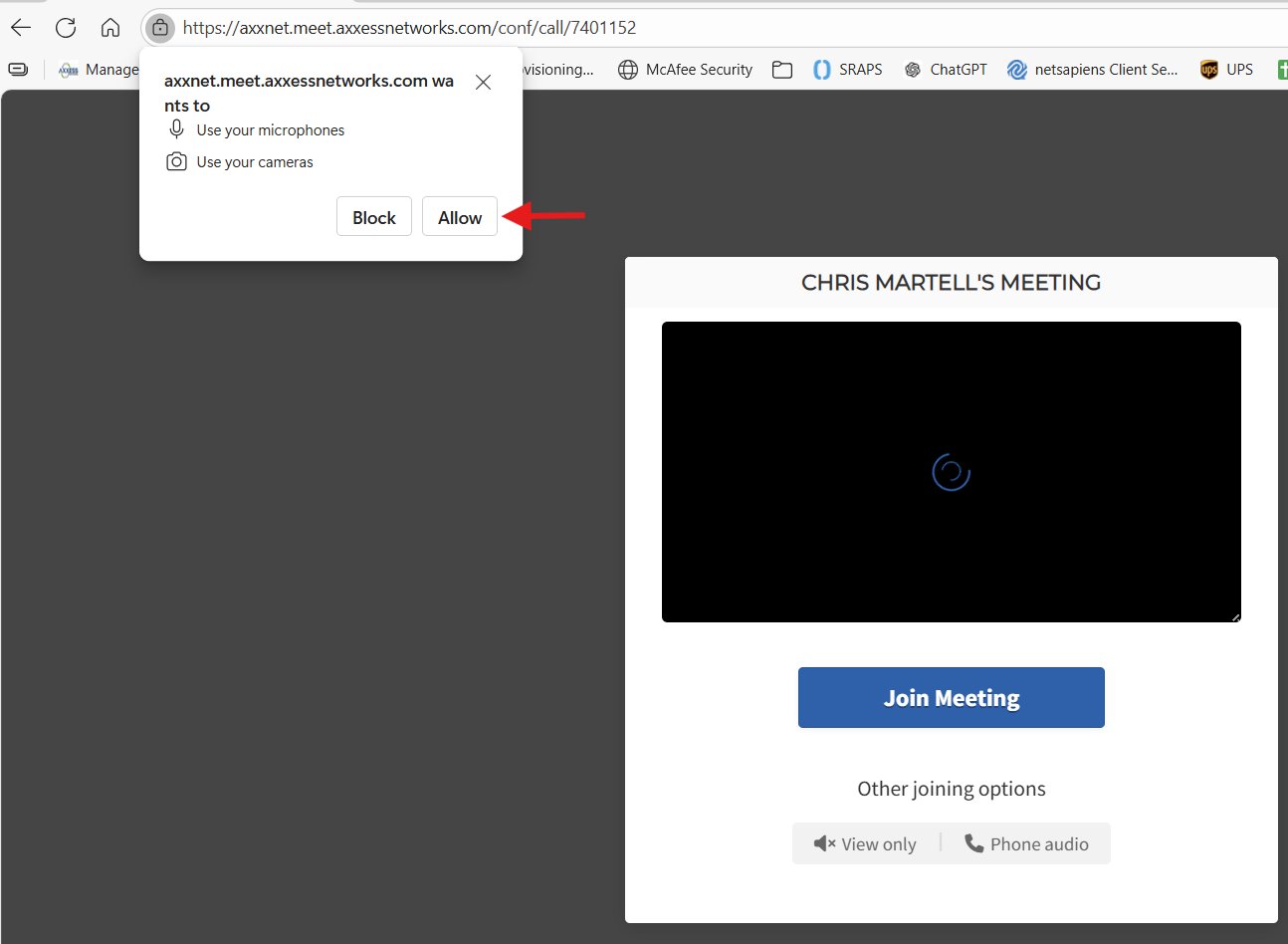Viewport: 1288px width, 944px height.
Task: Open the ChatGPT bookmark
Action: [x=945, y=70]
